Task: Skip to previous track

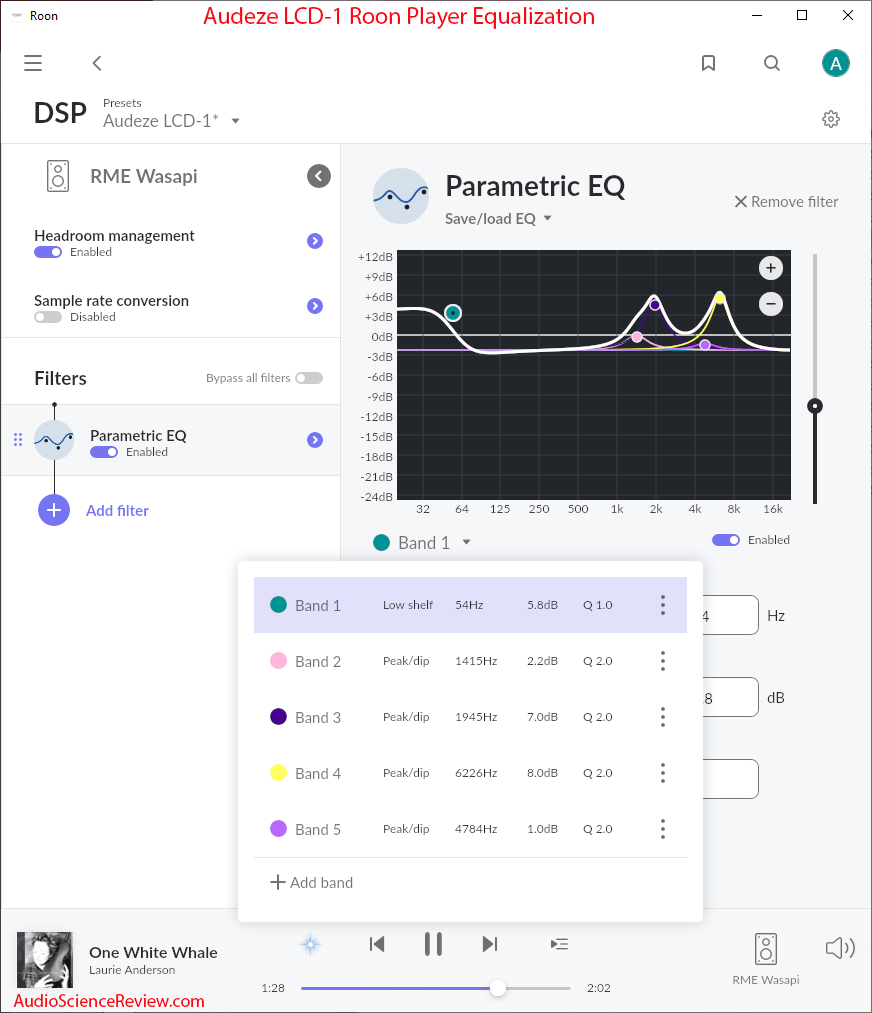Action: pos(377,945)
